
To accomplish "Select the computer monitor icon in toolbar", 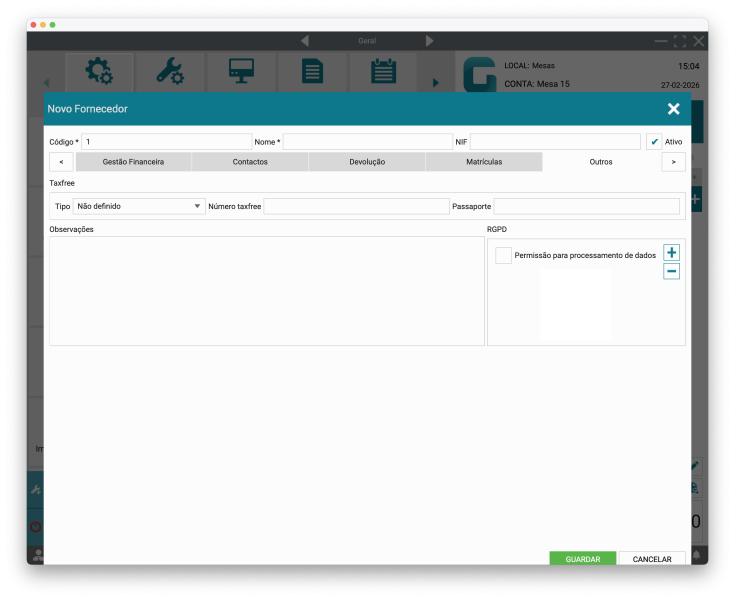I will [241, 72].
